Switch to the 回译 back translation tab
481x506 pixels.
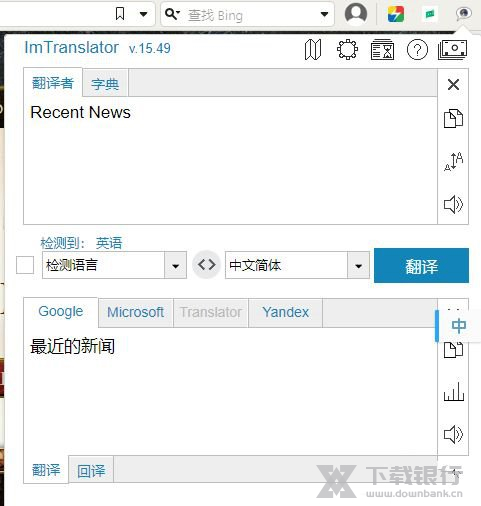click(x=91, y=470)
